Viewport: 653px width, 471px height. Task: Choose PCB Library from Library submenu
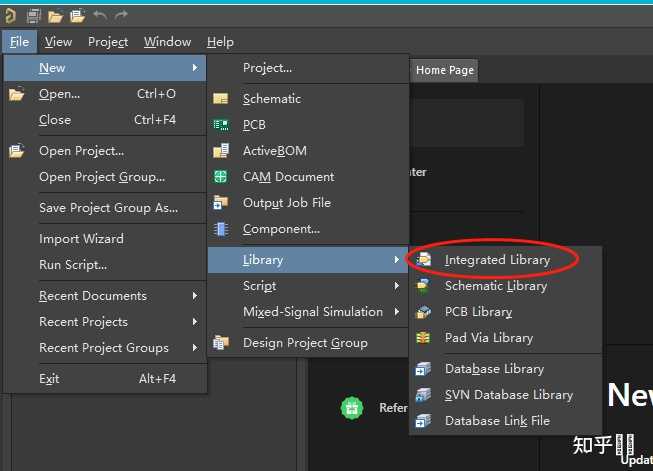click(x=506, y=312)
